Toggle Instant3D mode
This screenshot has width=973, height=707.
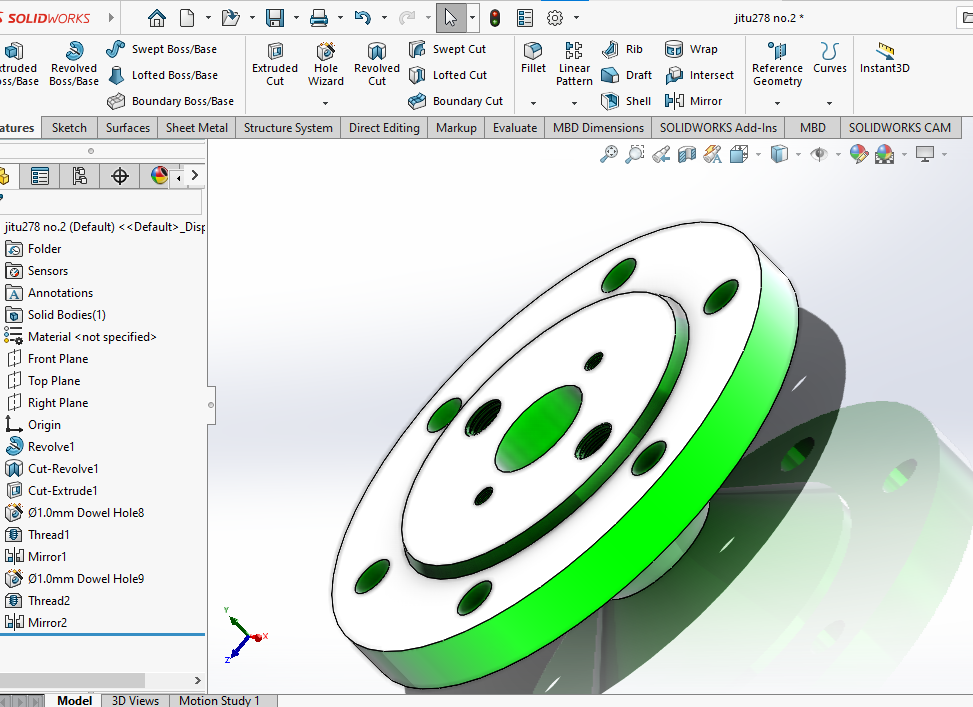pos(884,58)
